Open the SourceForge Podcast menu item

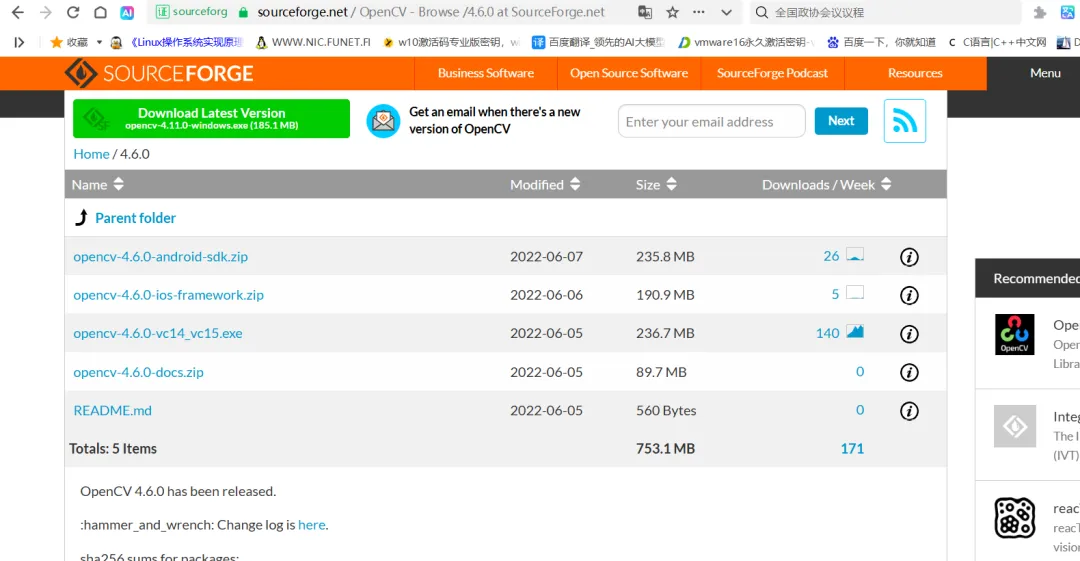(772, 73)
